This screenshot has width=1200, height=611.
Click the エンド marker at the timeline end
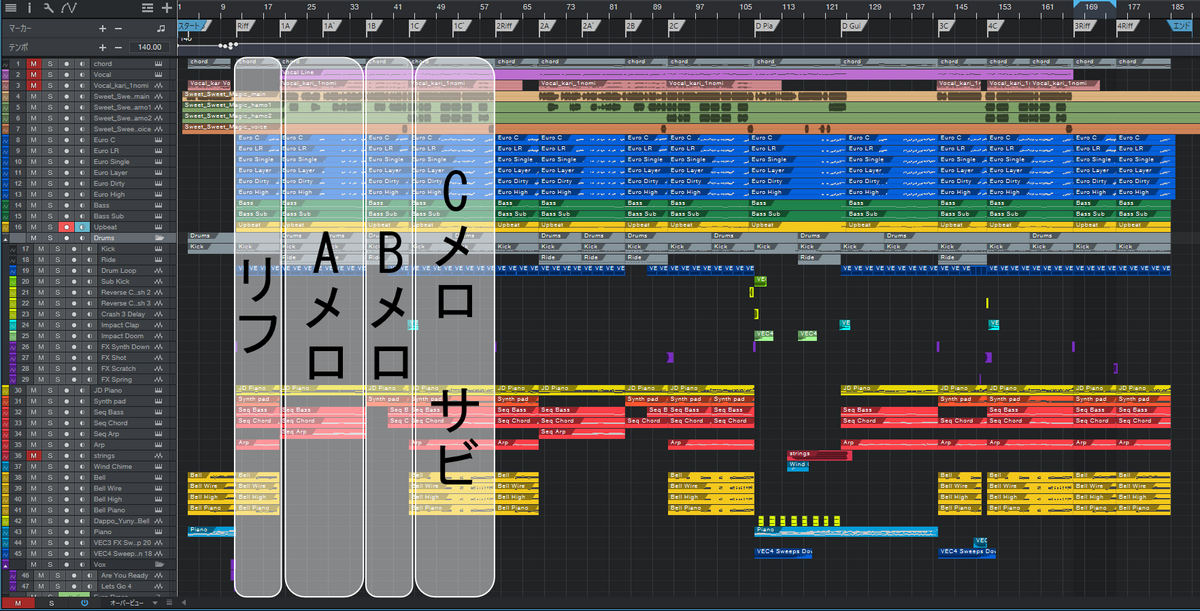click(1181, 24)
